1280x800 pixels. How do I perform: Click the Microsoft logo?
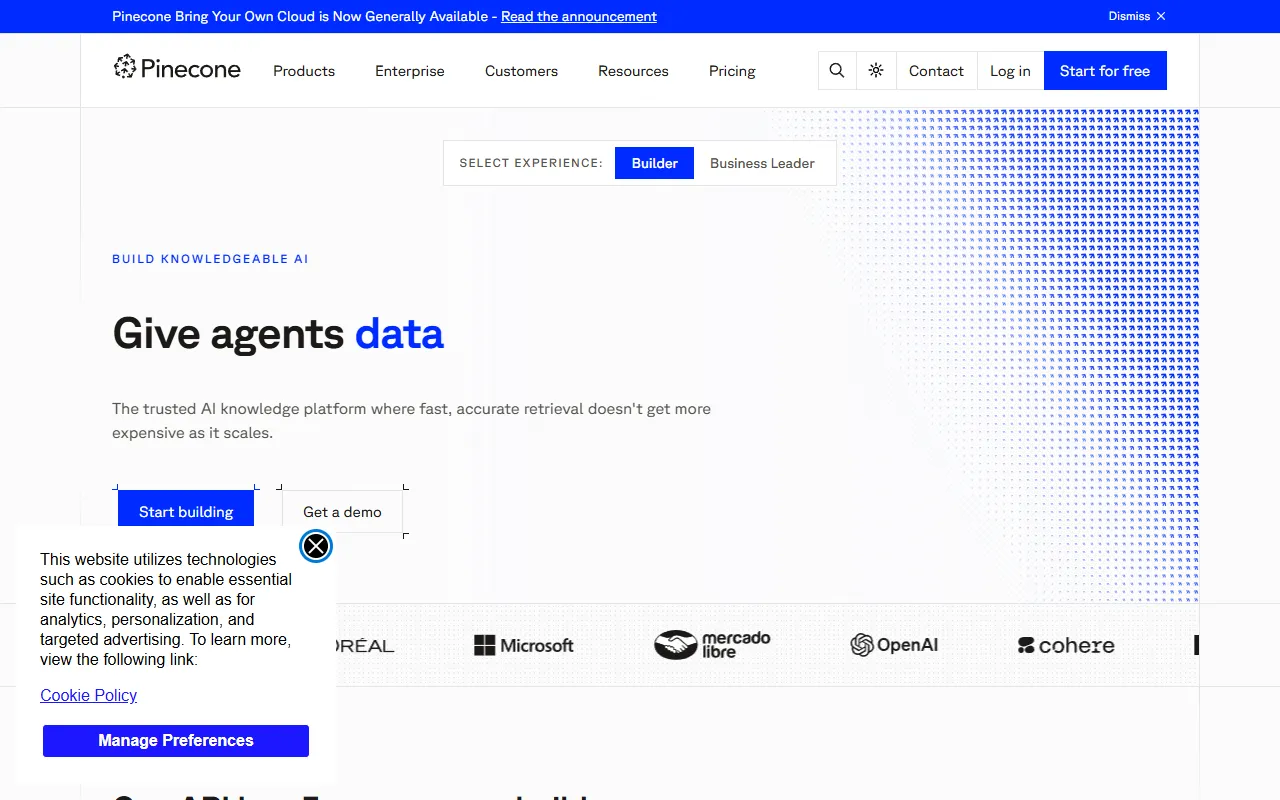[x=524, y=646]
